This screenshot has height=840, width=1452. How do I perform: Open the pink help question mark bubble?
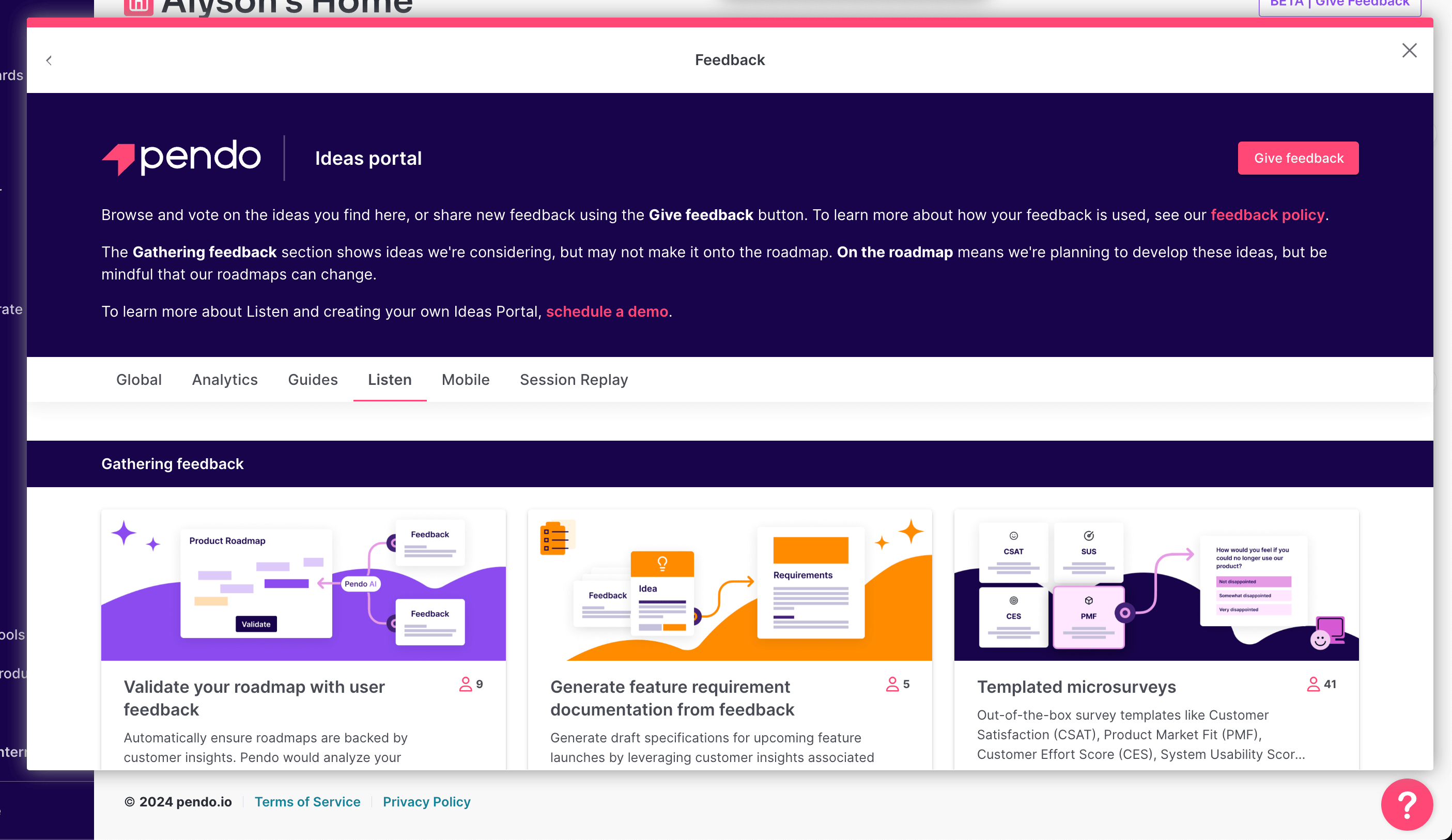(1407, 804)
